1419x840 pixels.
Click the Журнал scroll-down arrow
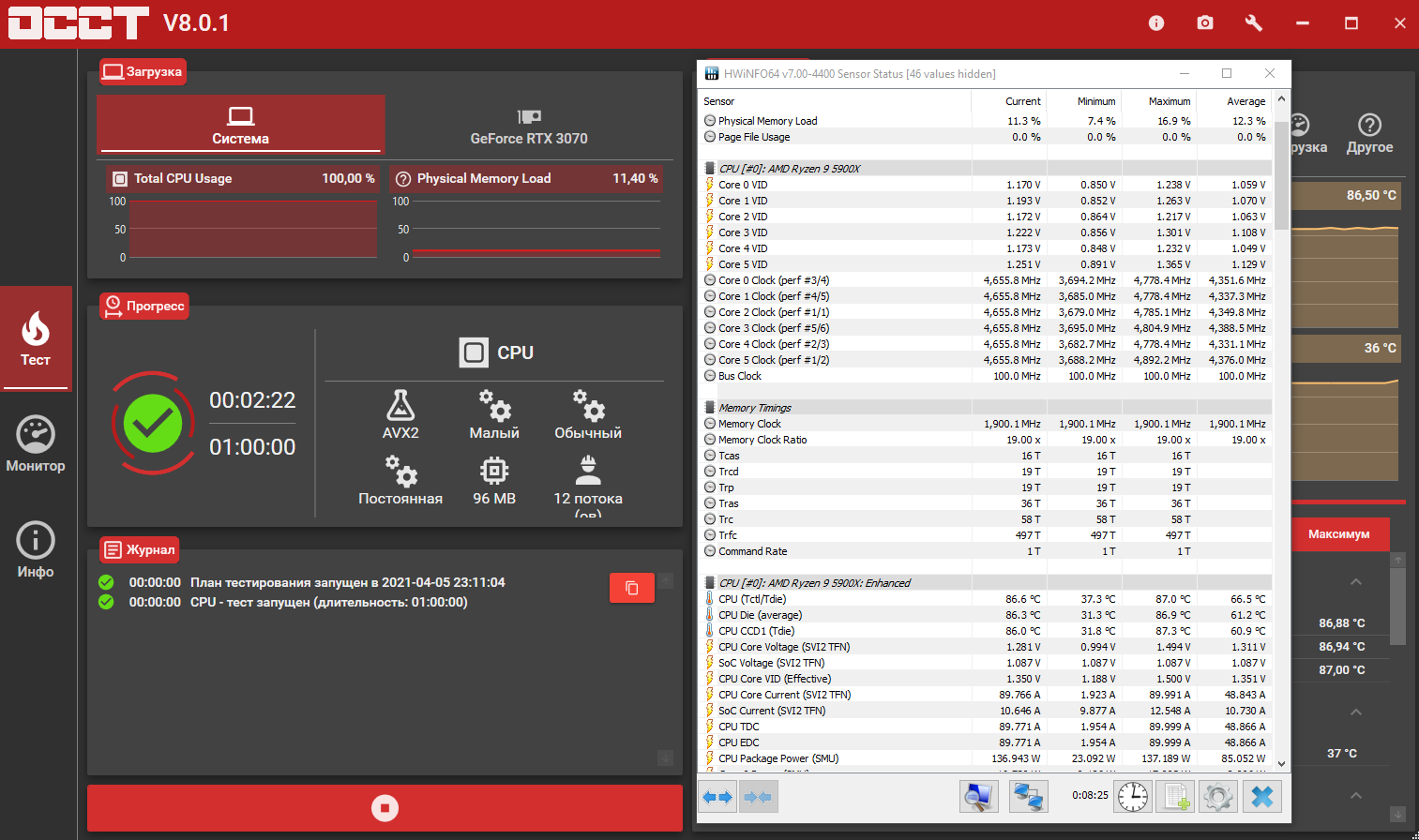pyautogui.click(x=666, y=757)
